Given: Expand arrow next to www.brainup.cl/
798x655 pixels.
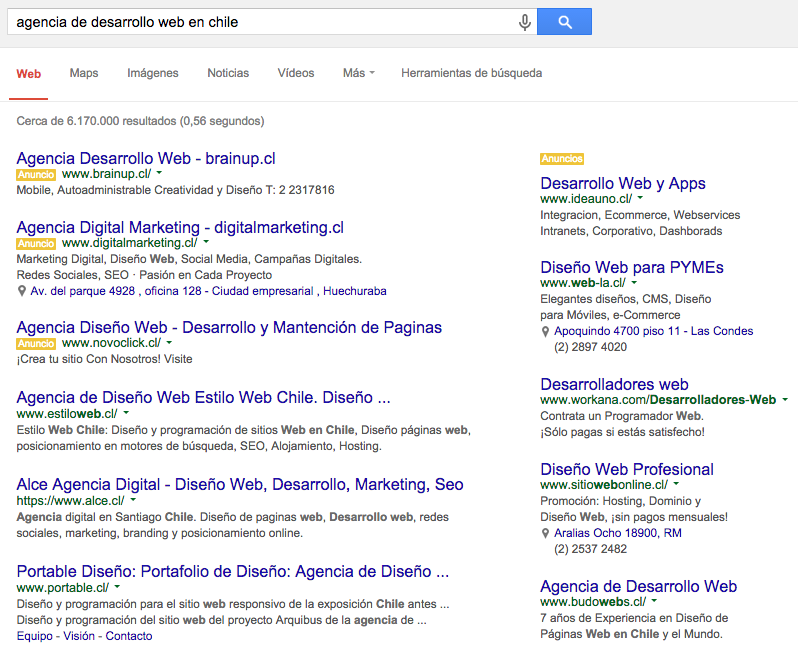Looking at the screenshot, I should tap(159, 173).
